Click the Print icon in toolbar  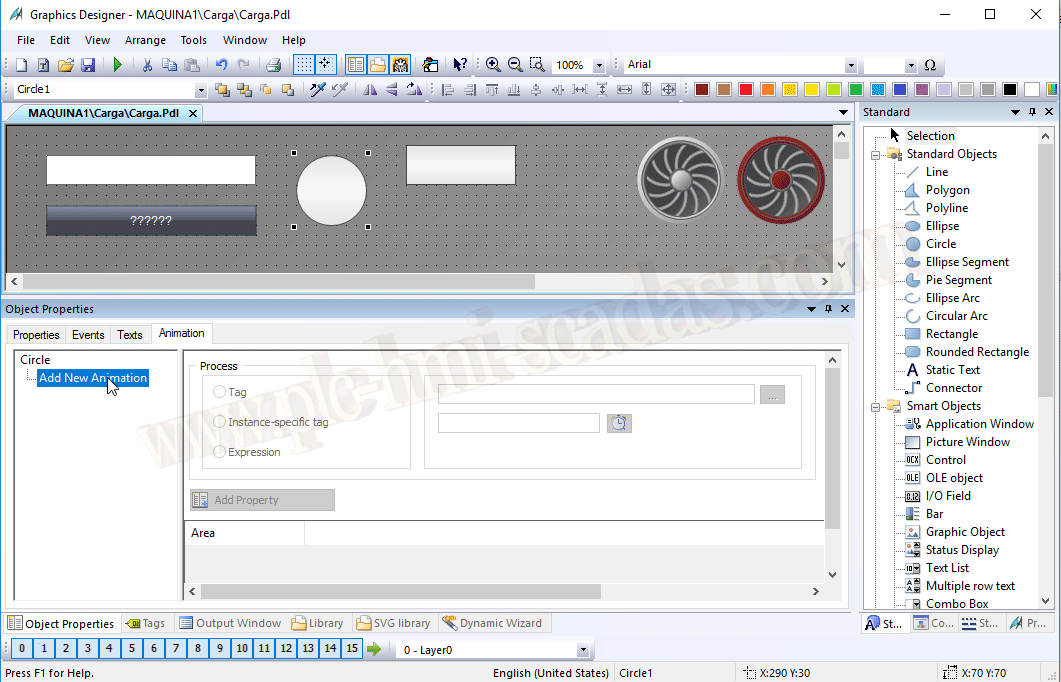pyautogui.click(x=273, y=65)
